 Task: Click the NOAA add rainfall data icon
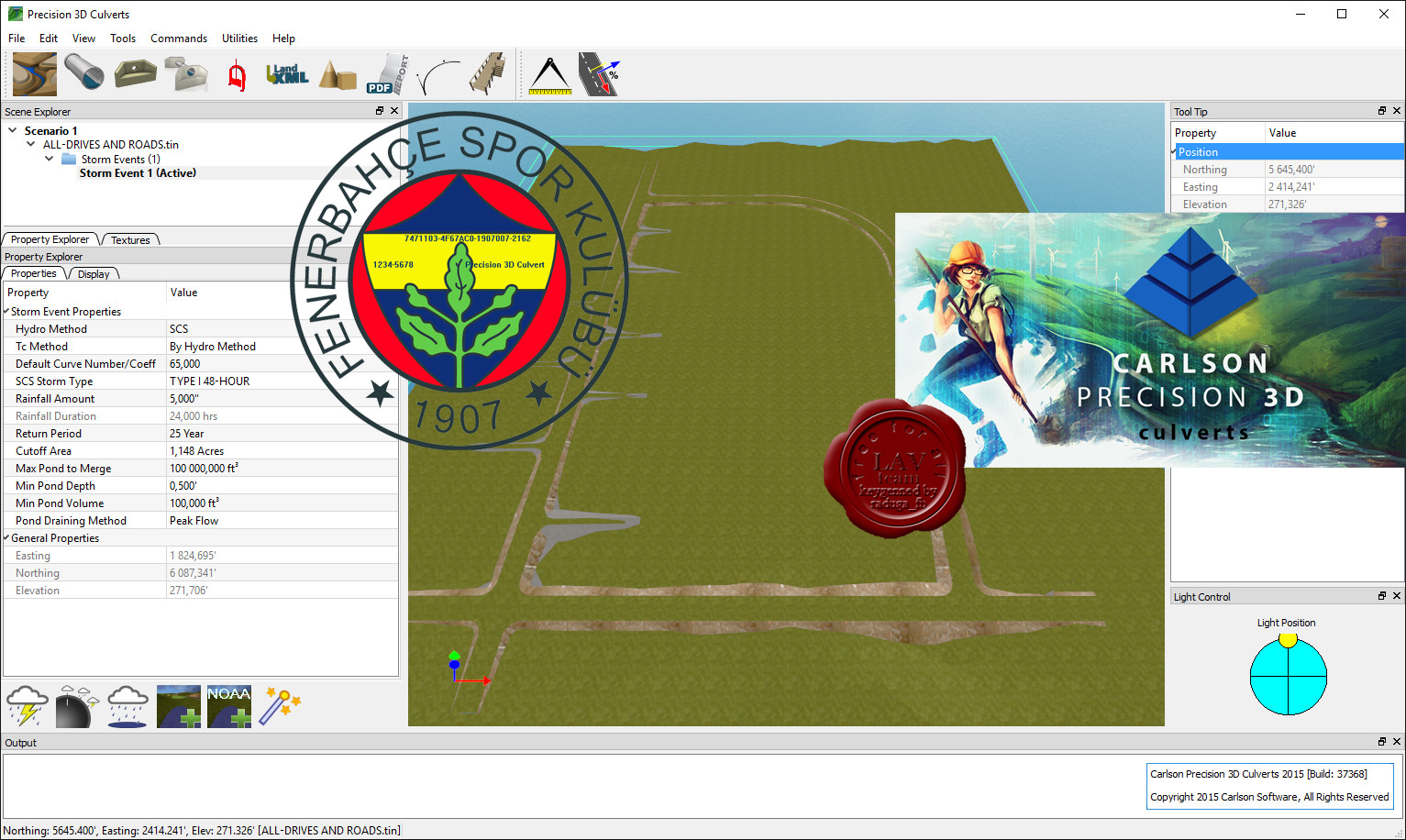pos(229,706)
